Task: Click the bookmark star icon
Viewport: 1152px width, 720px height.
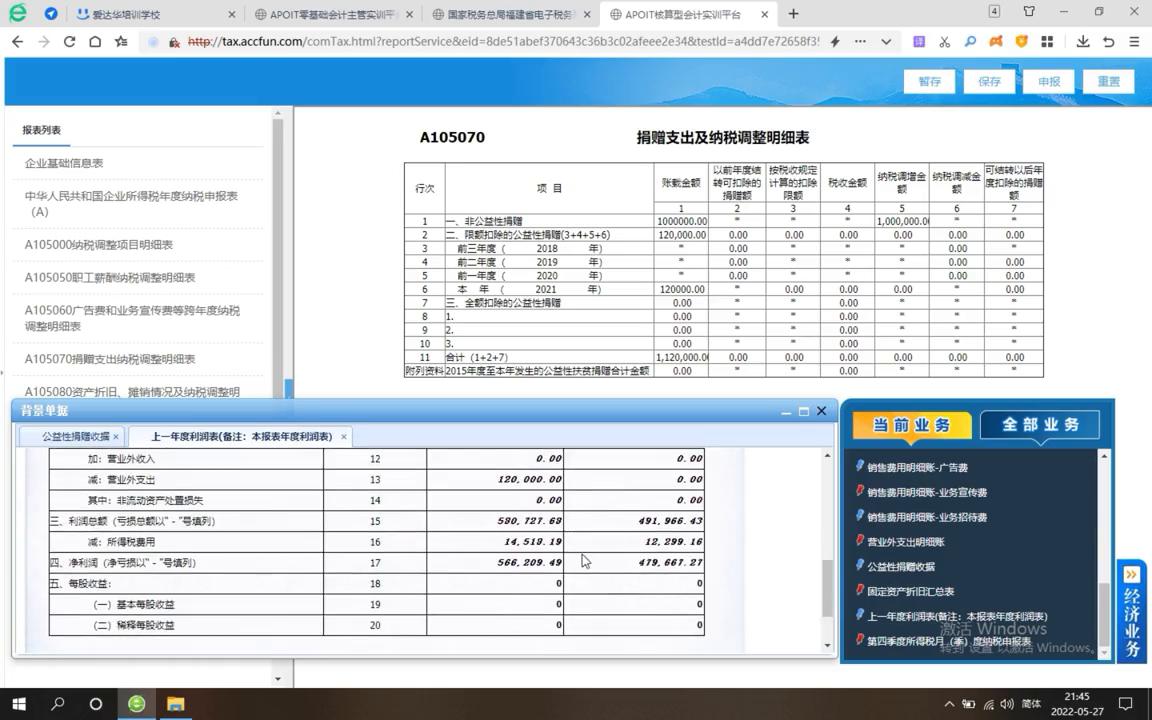Action: pyautogui.click(x=122, y=43)
